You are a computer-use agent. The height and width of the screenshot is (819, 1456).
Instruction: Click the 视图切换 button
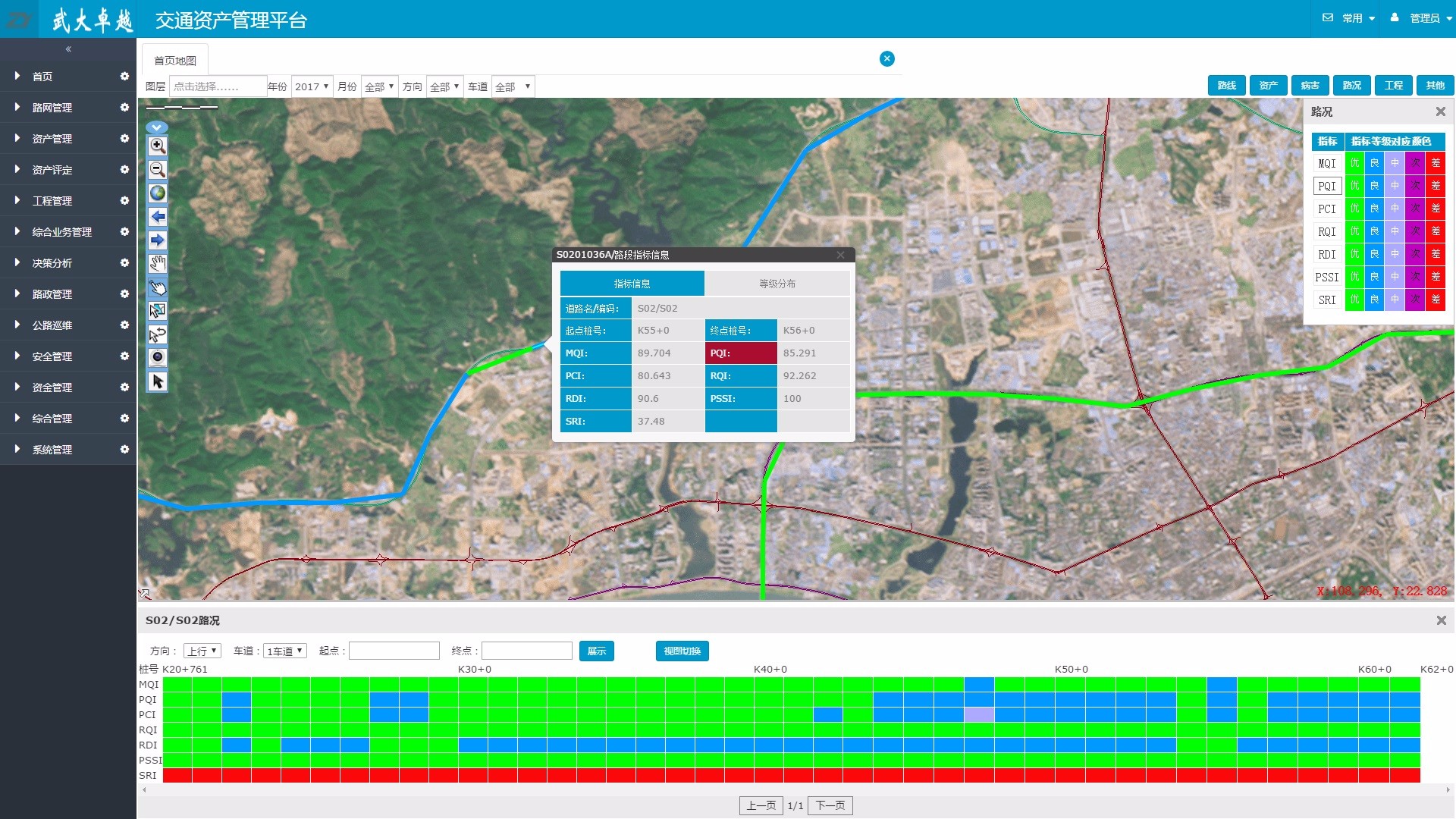682,651
